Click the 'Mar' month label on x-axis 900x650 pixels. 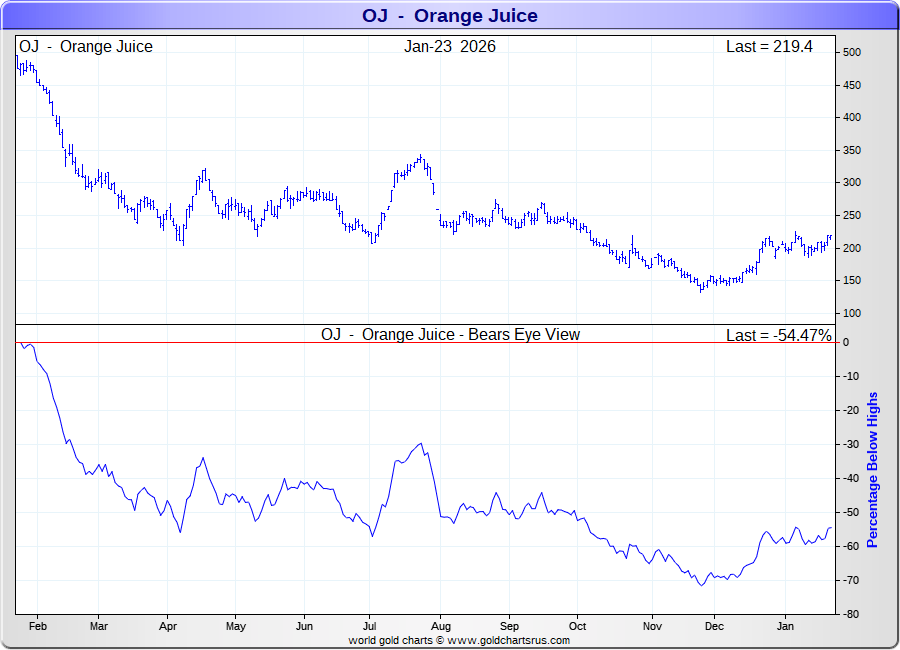(98, 626)
